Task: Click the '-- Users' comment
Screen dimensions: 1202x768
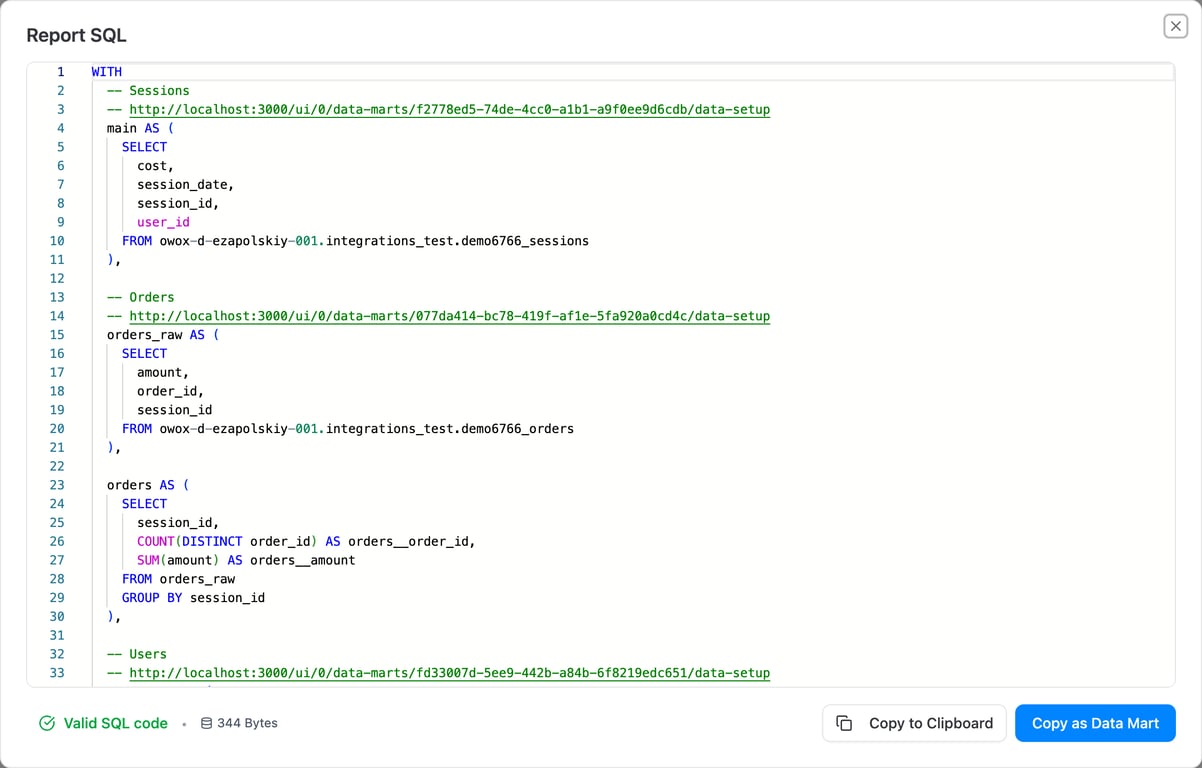Action: click(137, 654)
